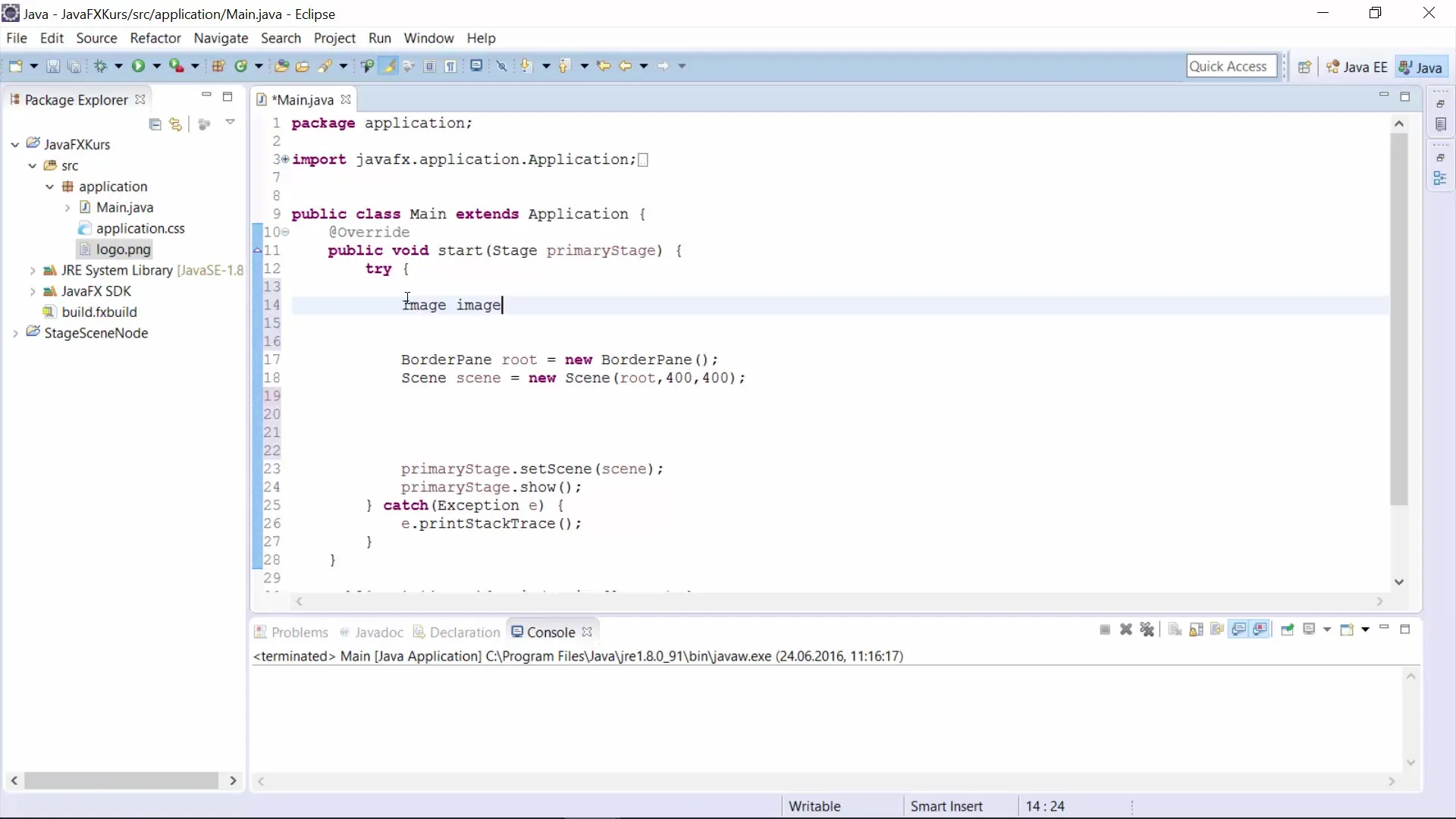Click the Quick Access search field
1456x819 pixels.
(x=1232, y=67)
